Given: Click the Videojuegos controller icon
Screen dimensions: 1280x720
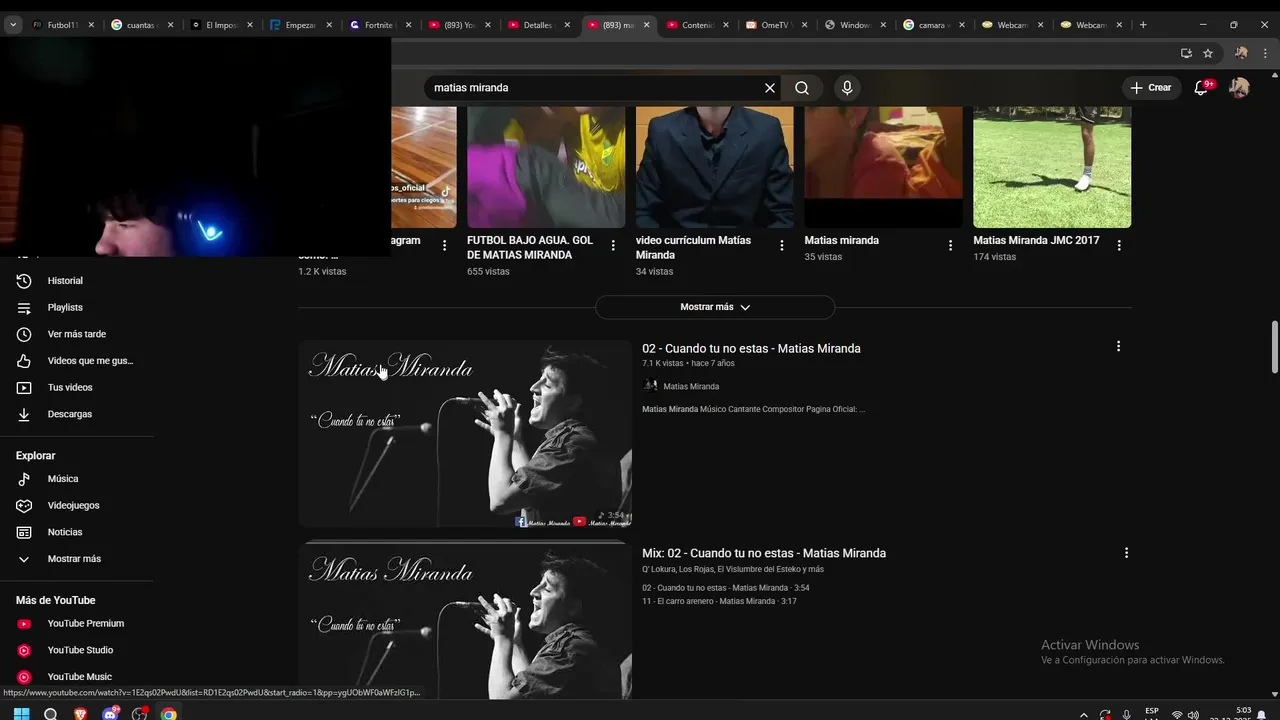Looking at the screenshot, I should pos(24,506).
